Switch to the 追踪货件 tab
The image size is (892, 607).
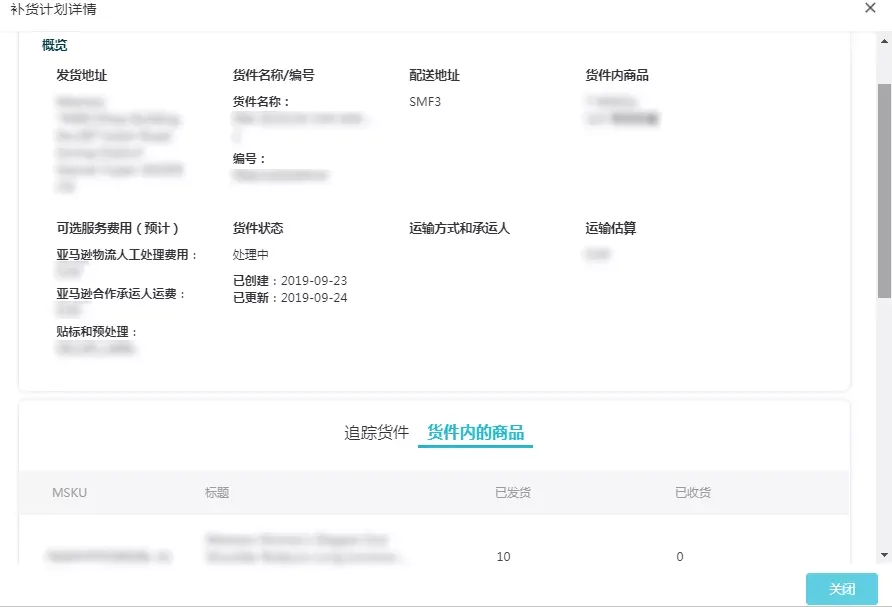(x=376, y=433)
